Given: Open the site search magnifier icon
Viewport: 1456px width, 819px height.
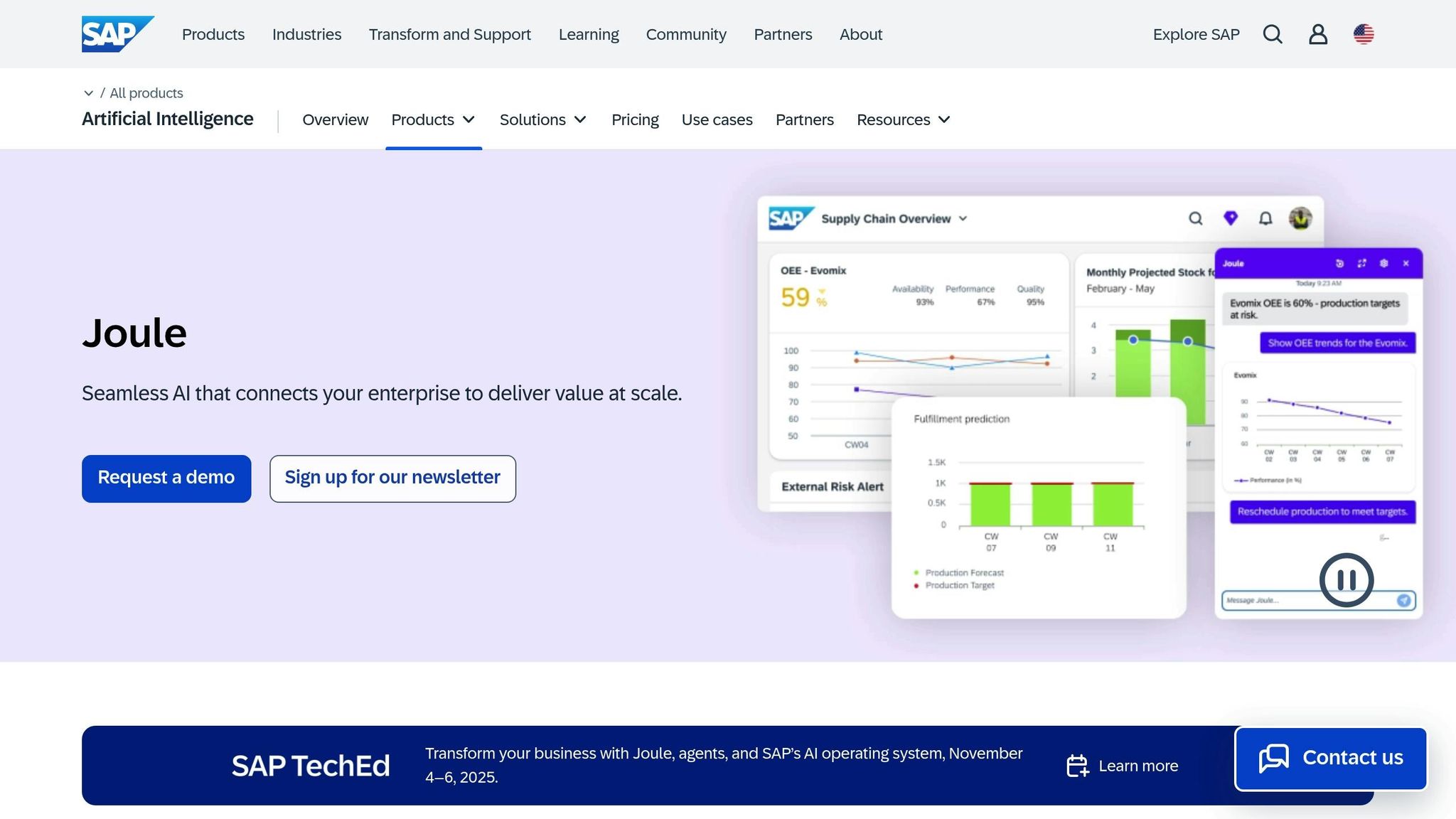Looking at the screenshot, I should [x=1273, y=34].
